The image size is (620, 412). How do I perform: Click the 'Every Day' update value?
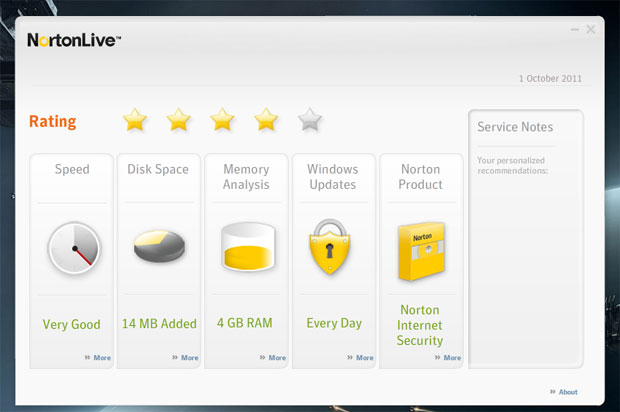pos(334,323)
